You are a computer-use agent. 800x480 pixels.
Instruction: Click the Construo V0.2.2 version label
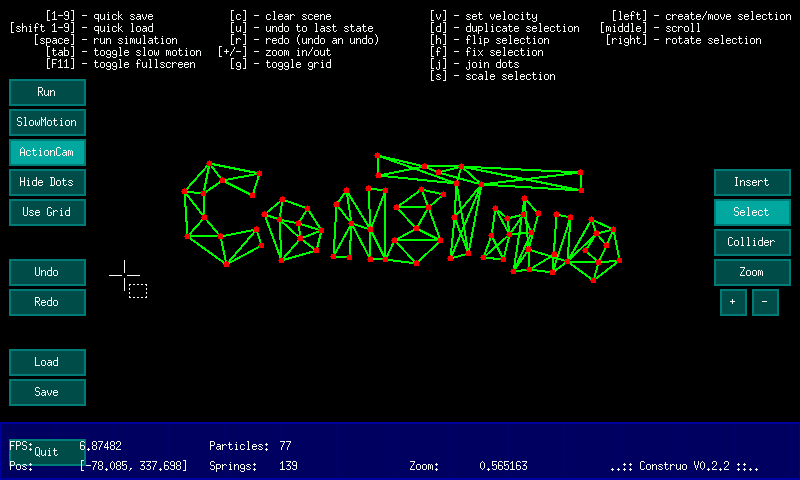click(684, 466)
